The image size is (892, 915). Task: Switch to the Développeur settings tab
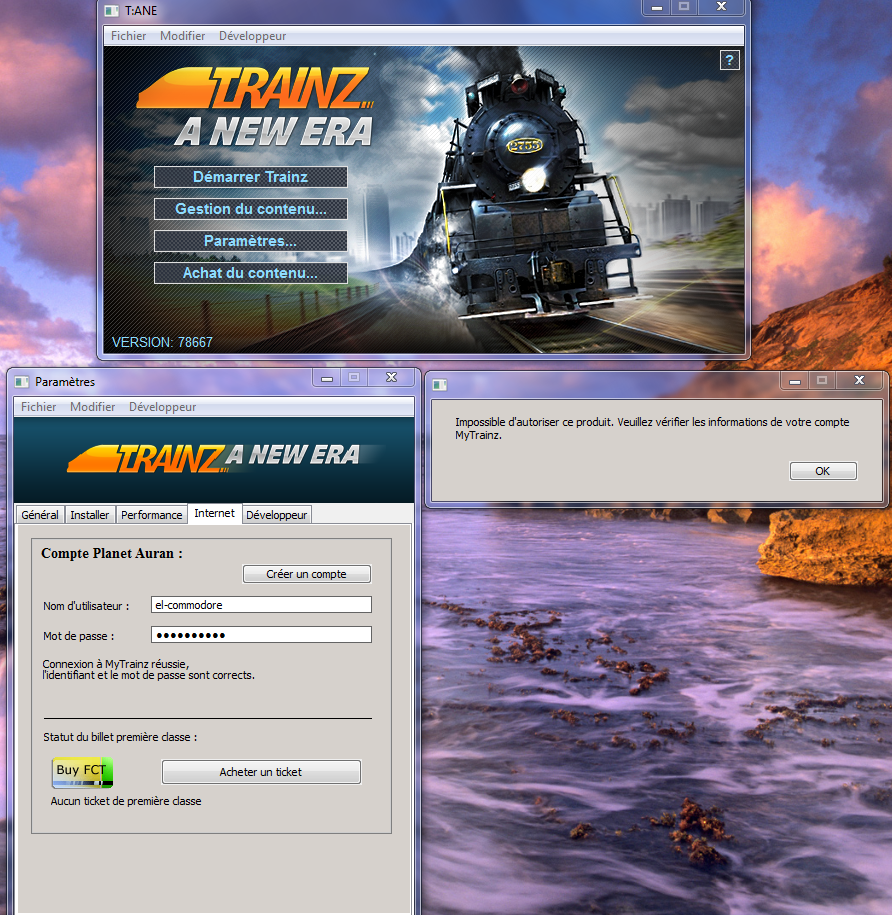(x=276, y=515)
